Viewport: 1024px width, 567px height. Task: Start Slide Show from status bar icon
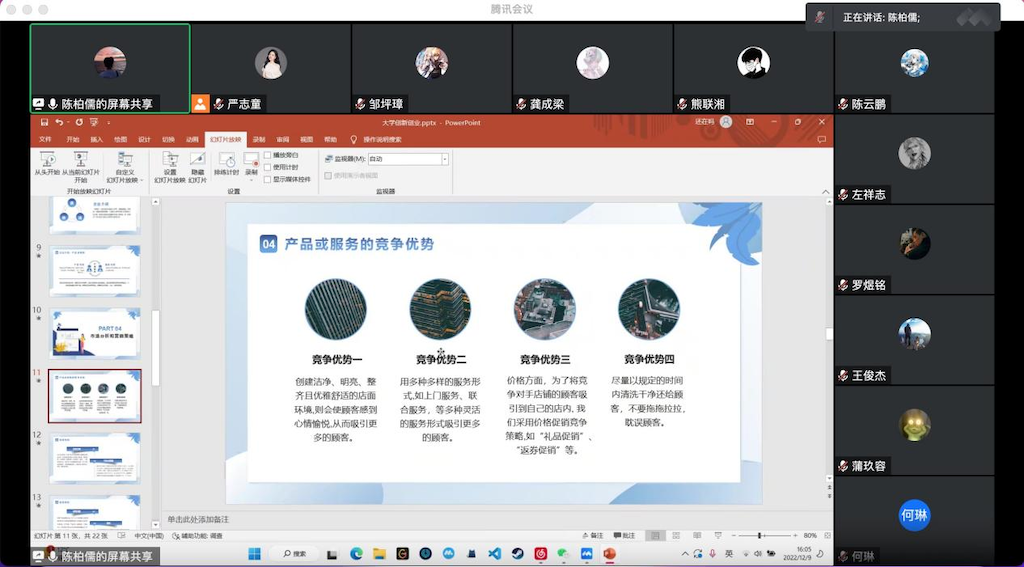click(x=718, y=536)
